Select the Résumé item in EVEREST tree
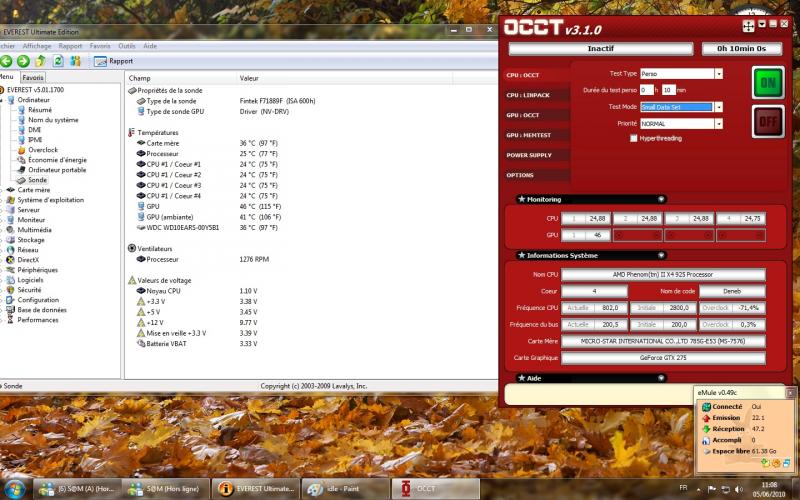This screenshot has width=800, height=500. pos(40,110)
